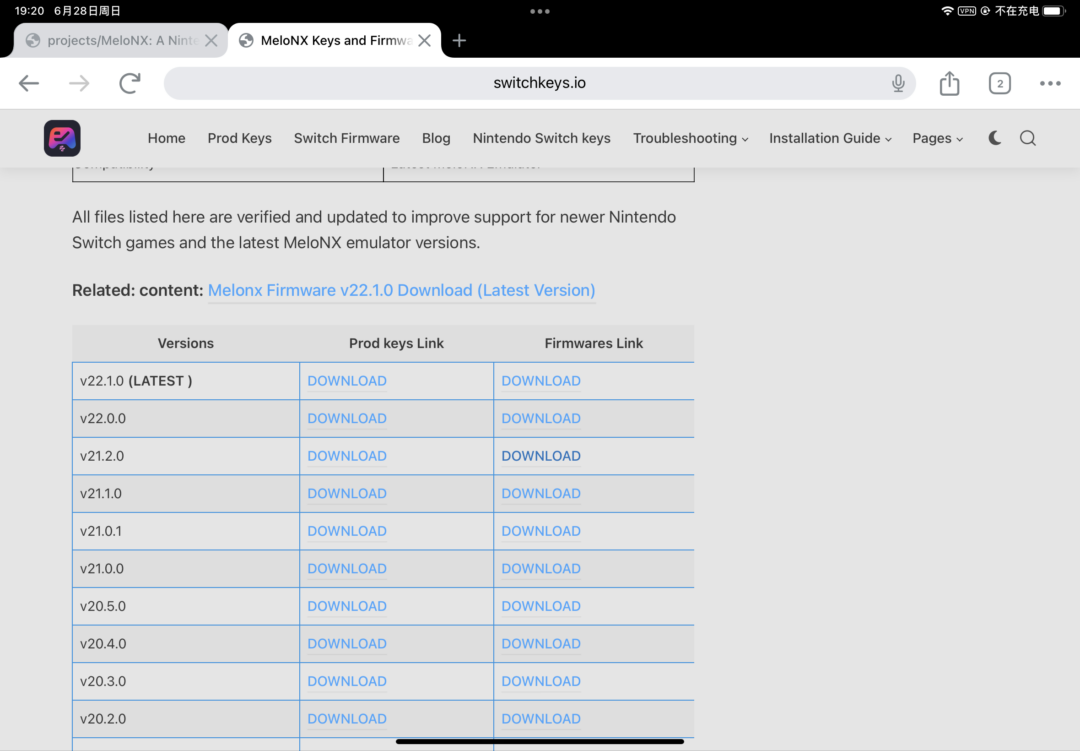This screenshot has height=751, width=1080.
Task: Tap the browser forward arrow
Action: tap(79, 83)
